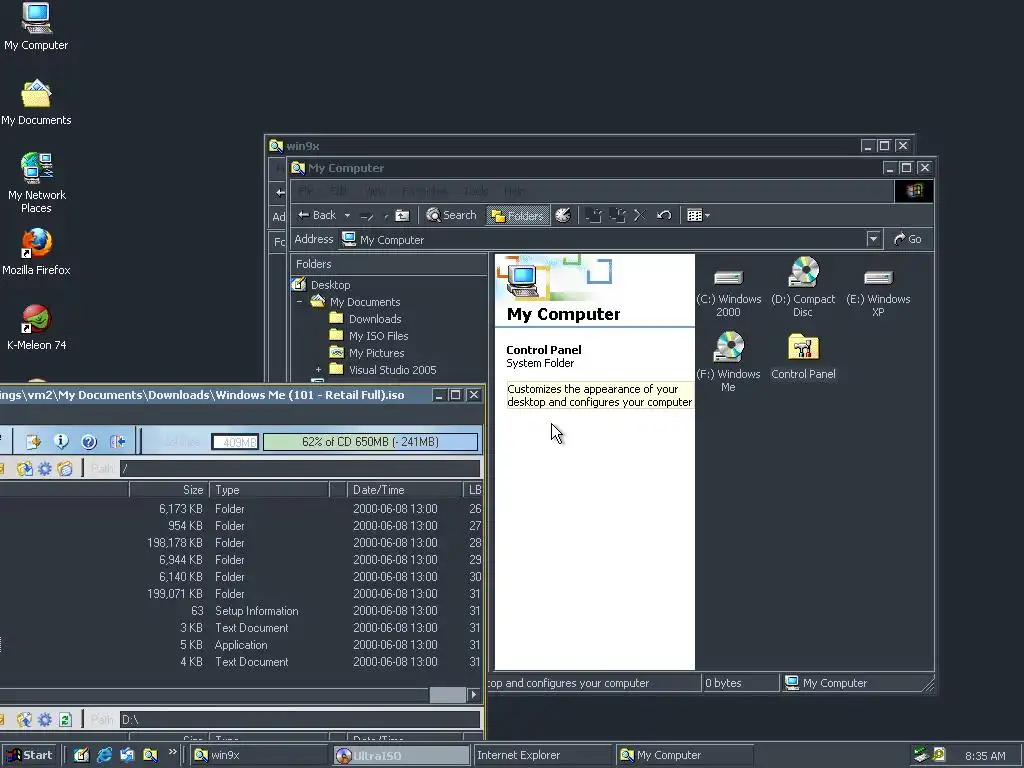Click the Size column header in UltraISO

pos(169,490)
